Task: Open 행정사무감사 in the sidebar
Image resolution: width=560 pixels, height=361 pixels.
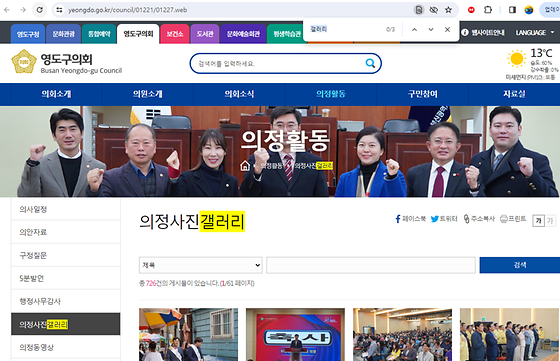Action: tap(66, 301)
